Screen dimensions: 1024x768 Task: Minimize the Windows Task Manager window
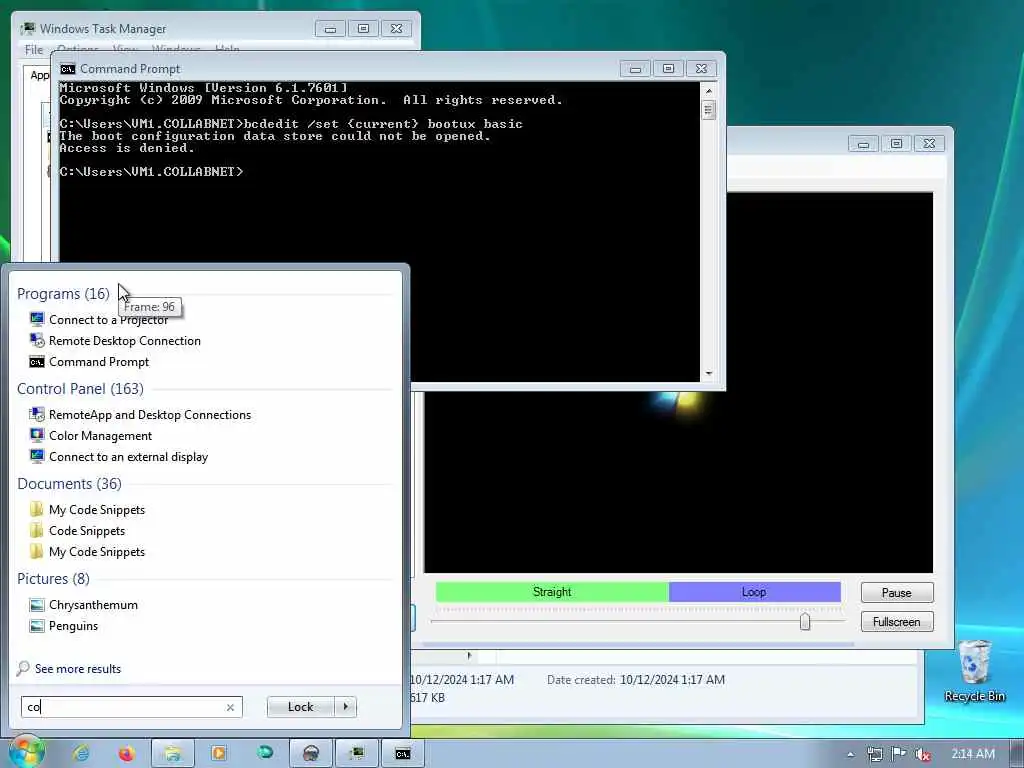click(330, 29)
